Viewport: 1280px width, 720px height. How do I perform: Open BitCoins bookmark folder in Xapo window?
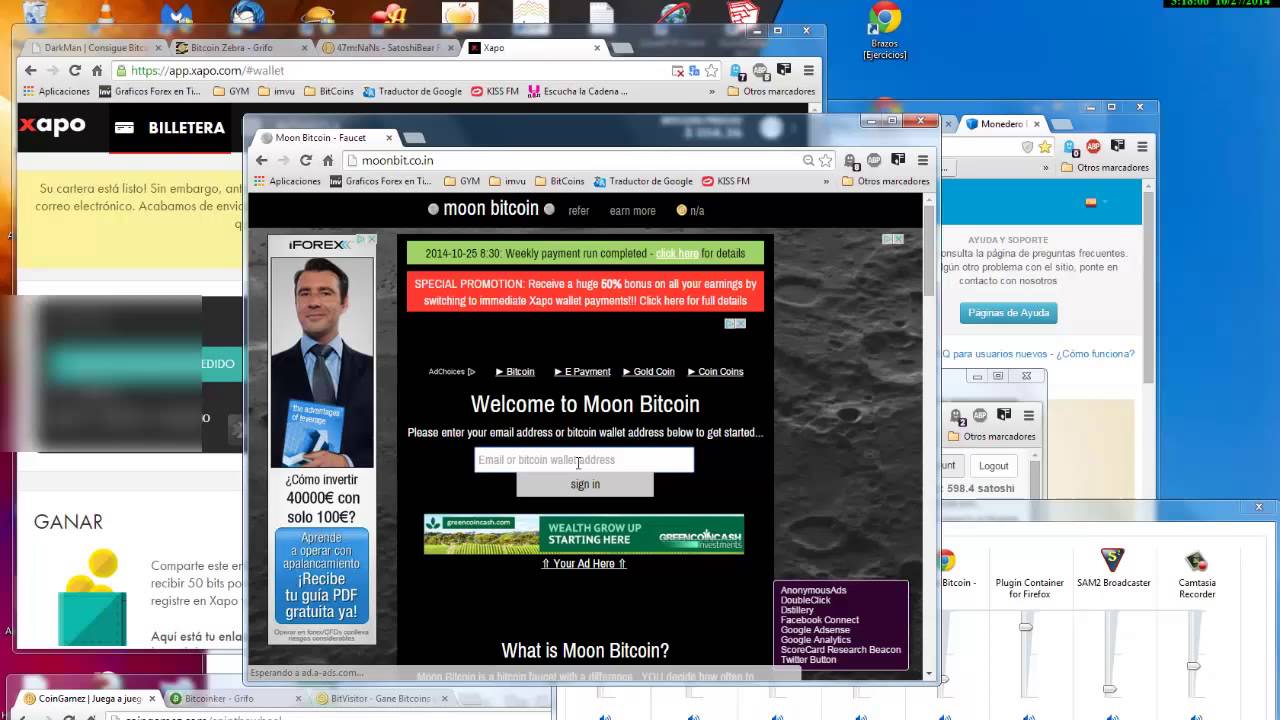pyautogui.click(x=329, y=91)
